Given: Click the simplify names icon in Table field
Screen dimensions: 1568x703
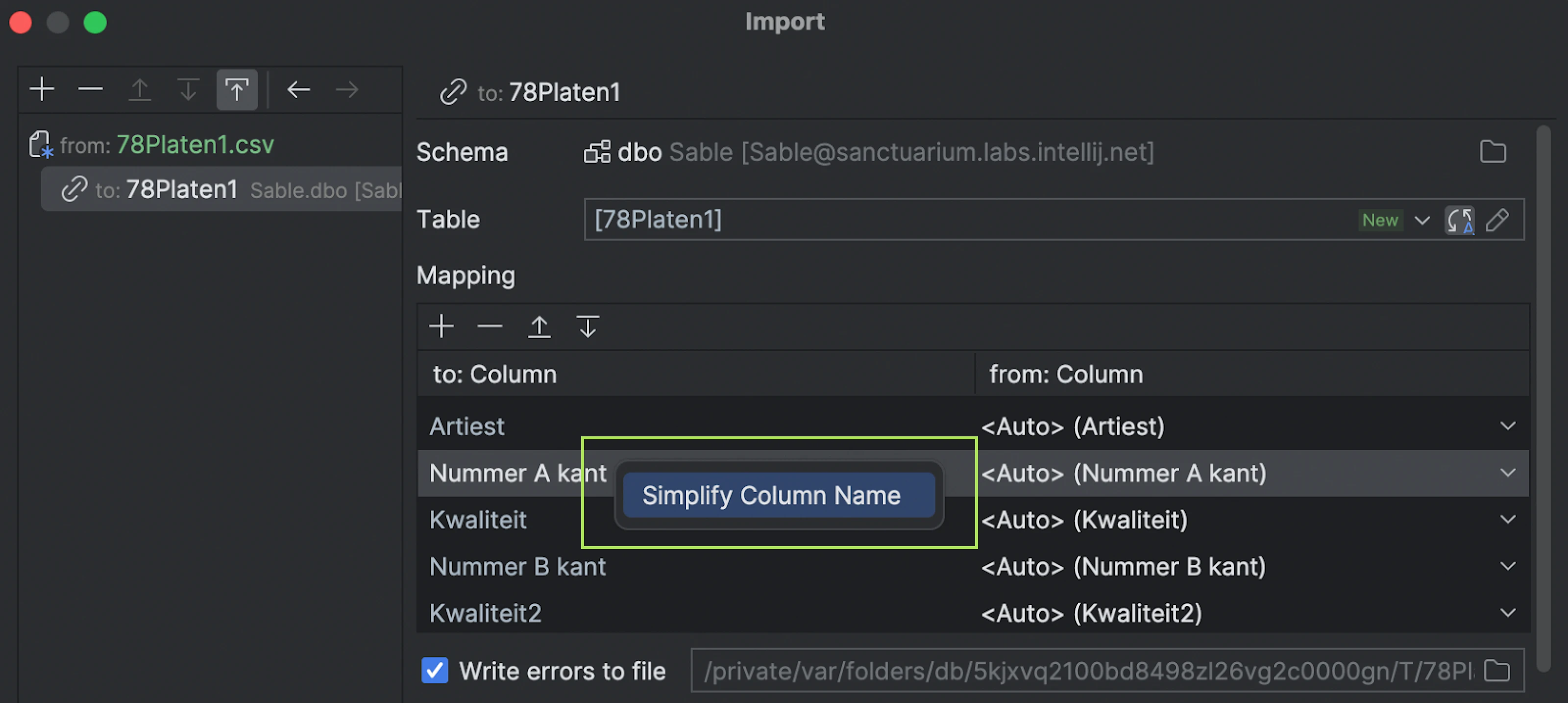Looking at the screenshot, I should tap(1460, 220).
